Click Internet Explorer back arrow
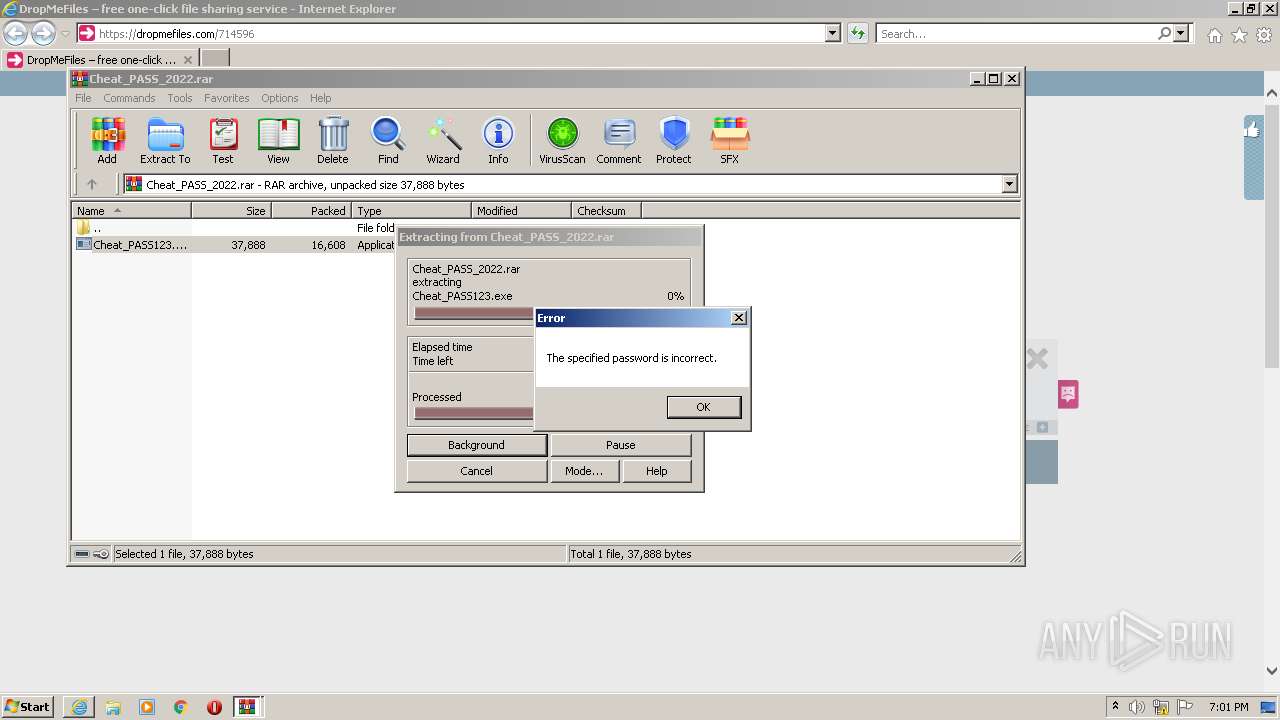Viewport: 1280px width, 720px height. point(15,33)
